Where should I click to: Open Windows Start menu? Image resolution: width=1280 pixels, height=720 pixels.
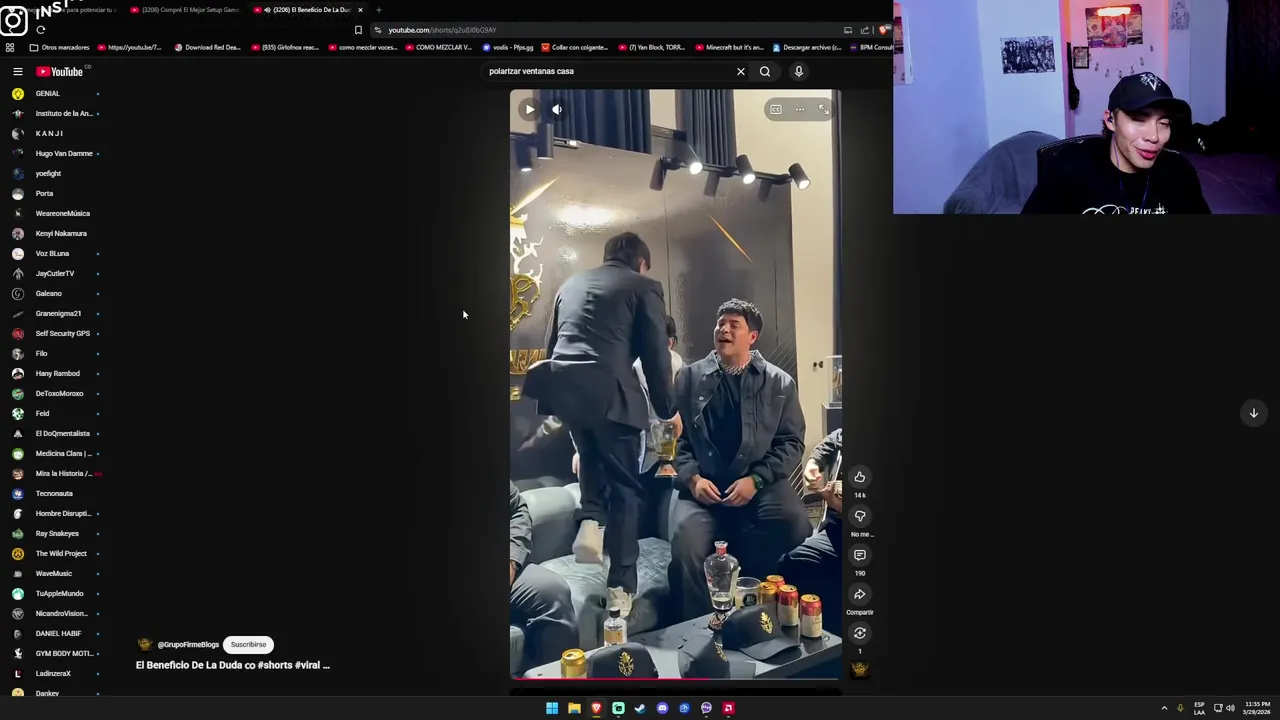(552, 708)
